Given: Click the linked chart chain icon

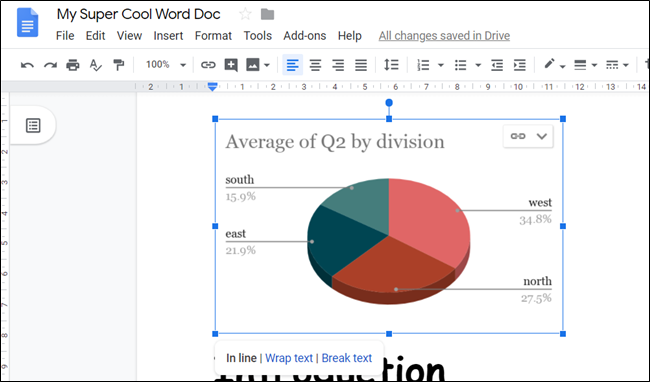Looking at the screenshot, I should pos(518,136).
